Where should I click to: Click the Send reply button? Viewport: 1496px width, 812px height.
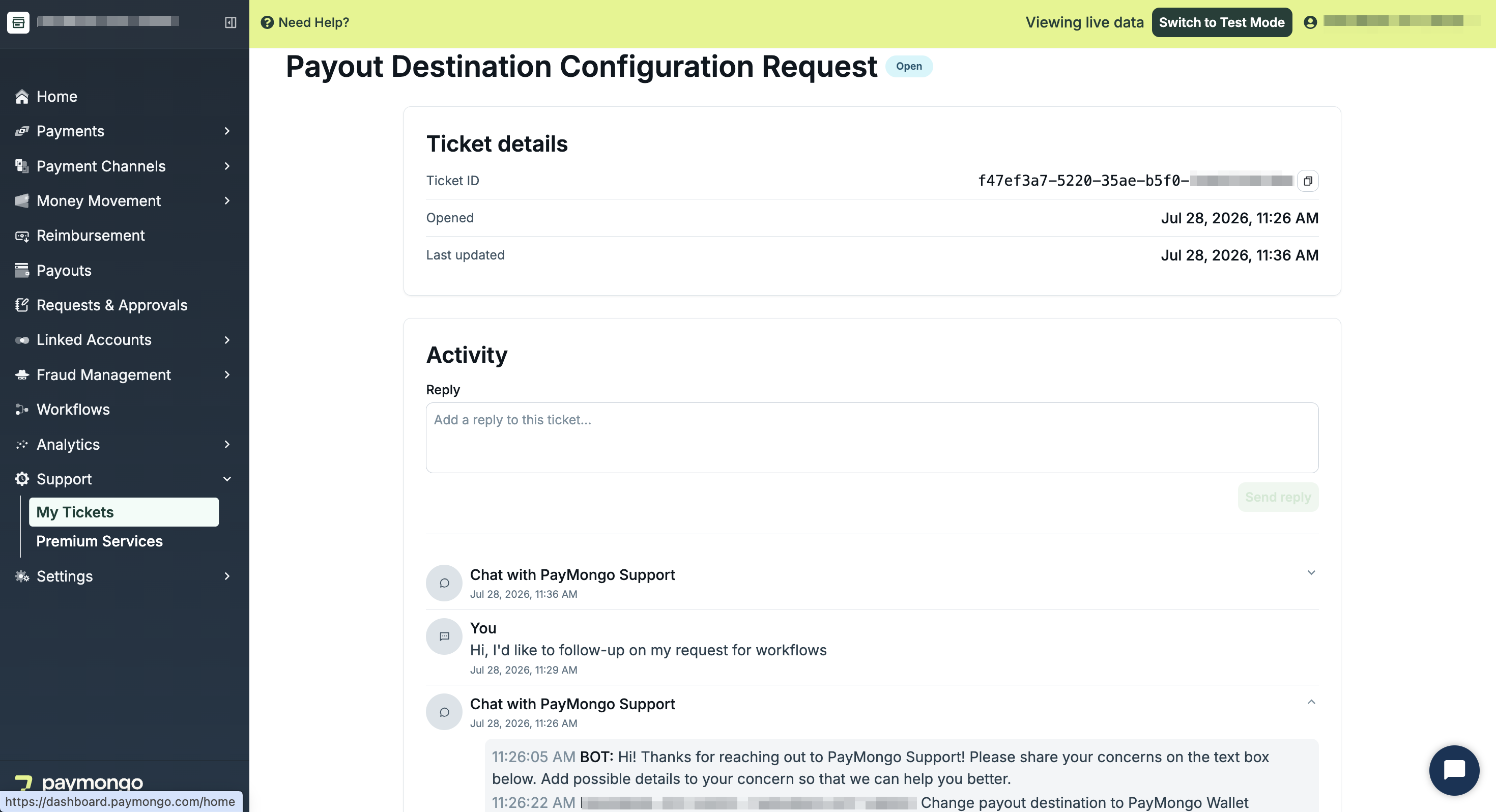click(1278, 497)
